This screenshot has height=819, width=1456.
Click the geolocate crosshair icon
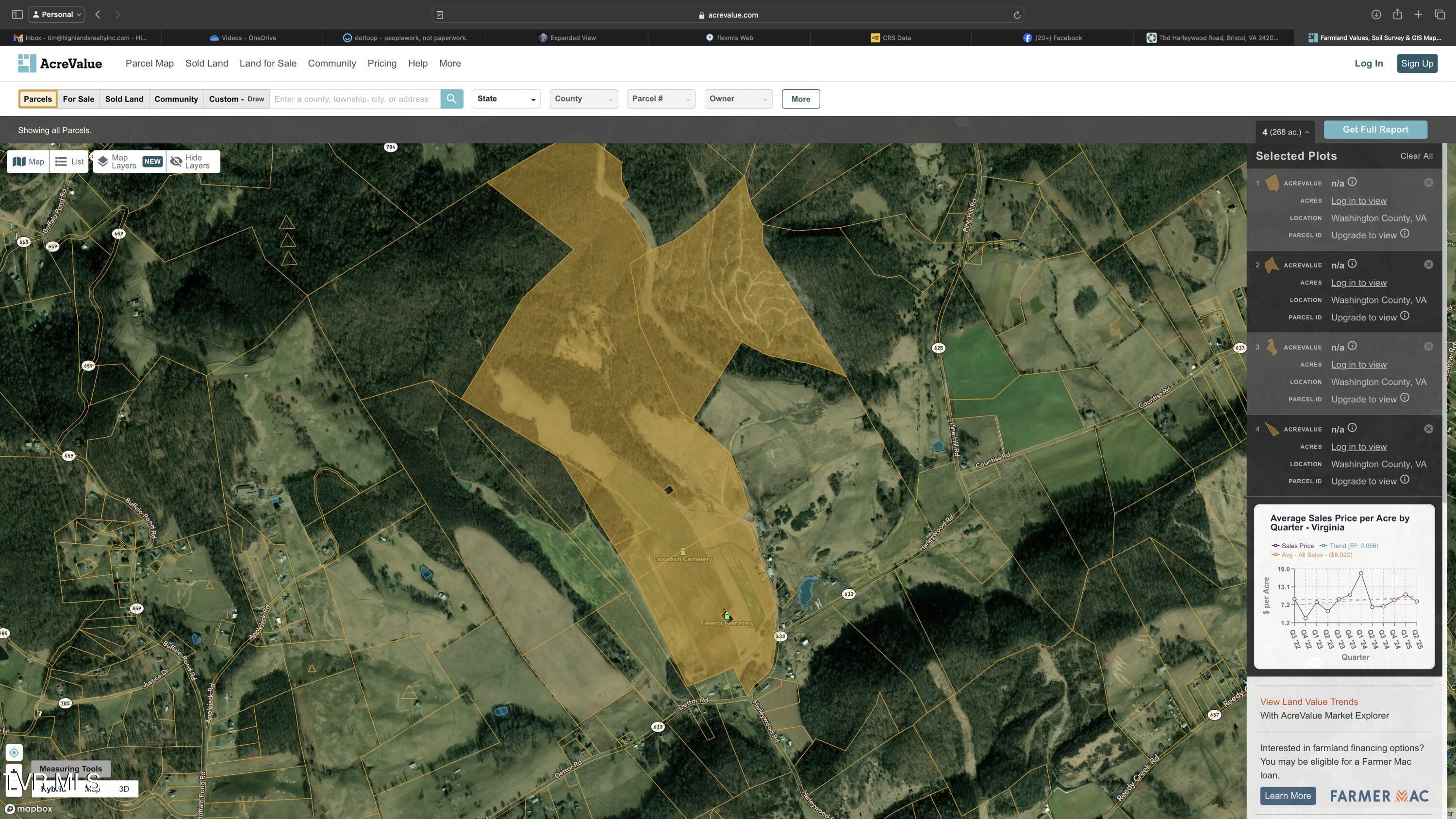pos(14,752)
